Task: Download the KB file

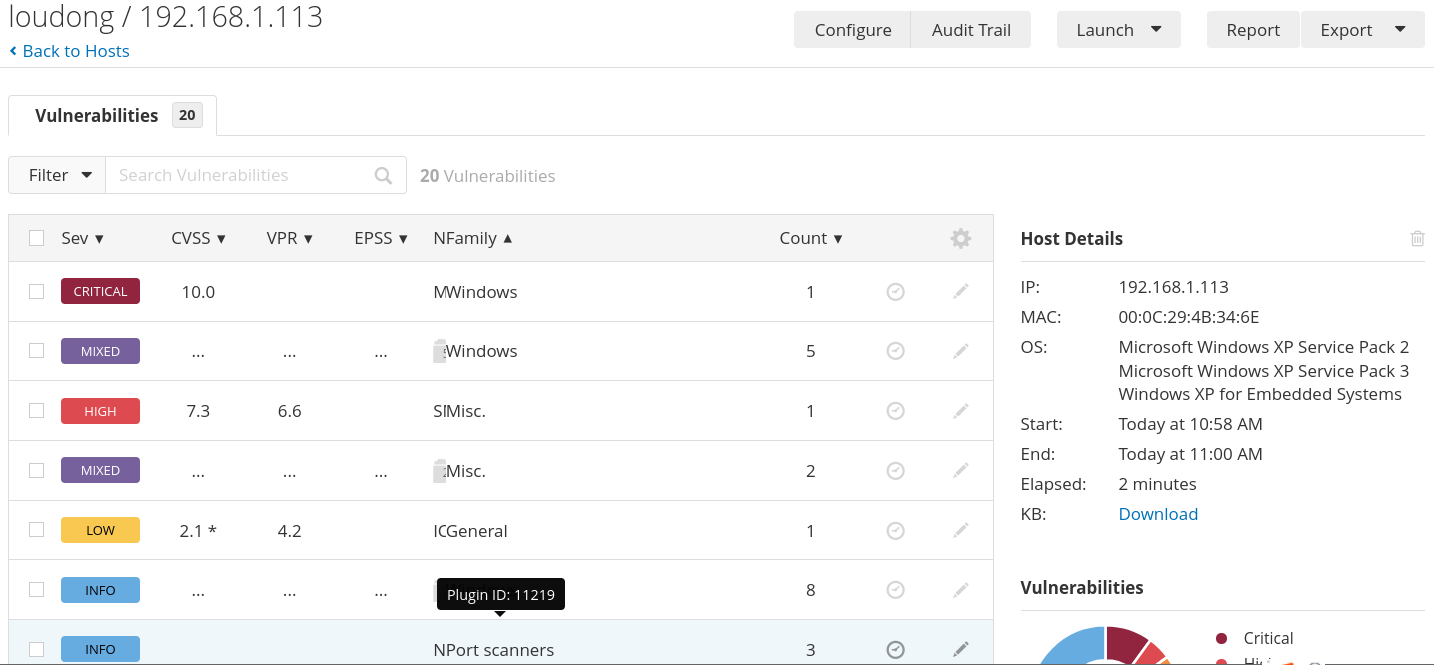Action: click(x=1158, y=514)
